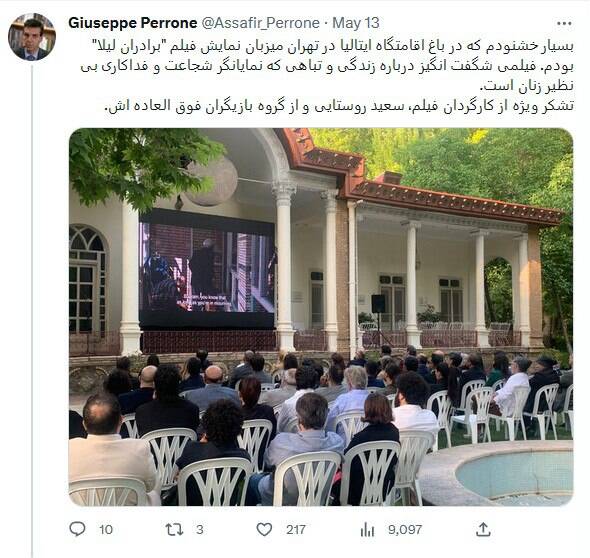Image resolution: width=590 pixels, height=558 pixels.
Task: Open the @Assafir_Perrone handle link
Action: pyautogui.click(x=261, y=23)
